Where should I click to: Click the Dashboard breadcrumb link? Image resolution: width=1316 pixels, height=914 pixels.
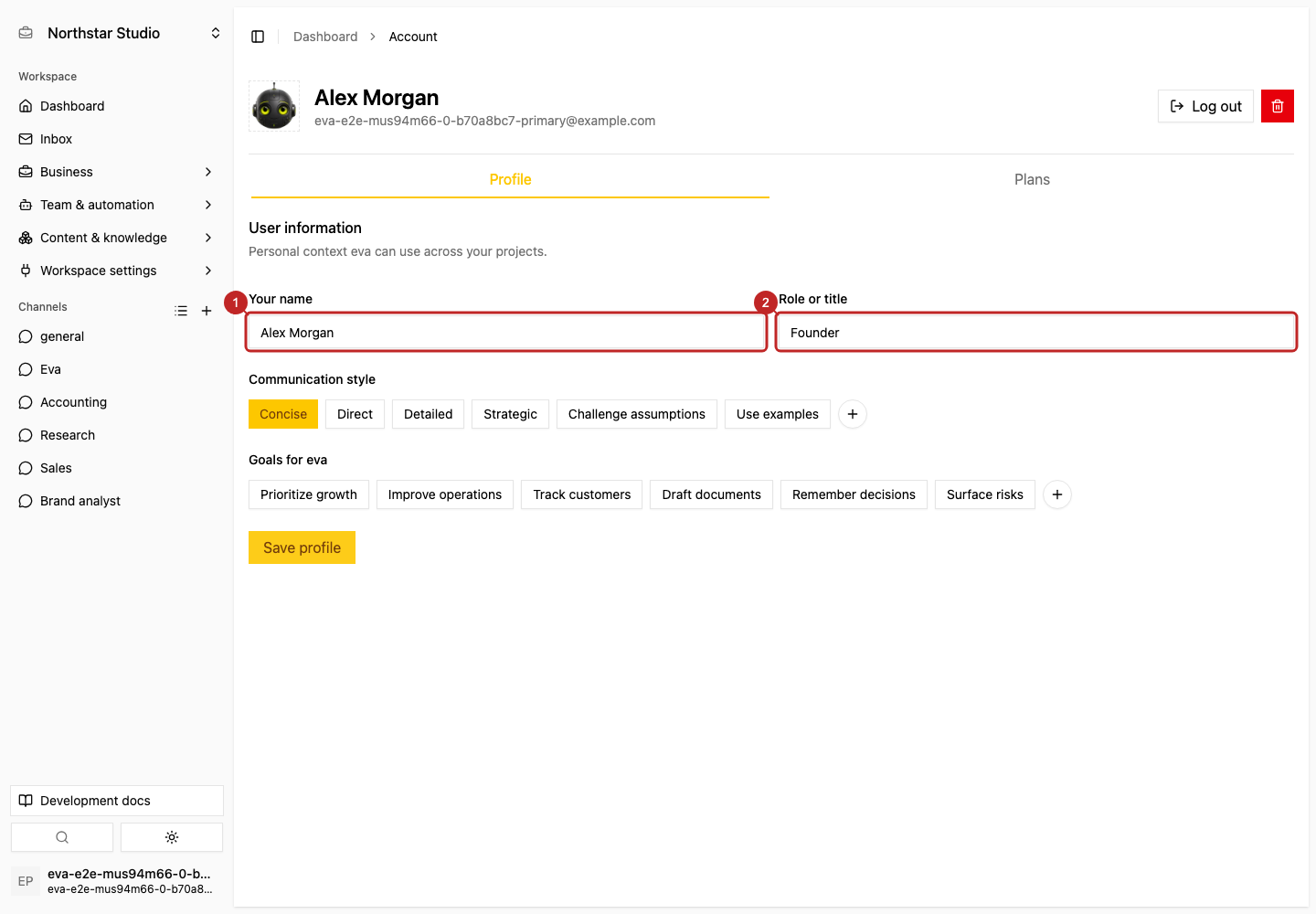[325, 37]
